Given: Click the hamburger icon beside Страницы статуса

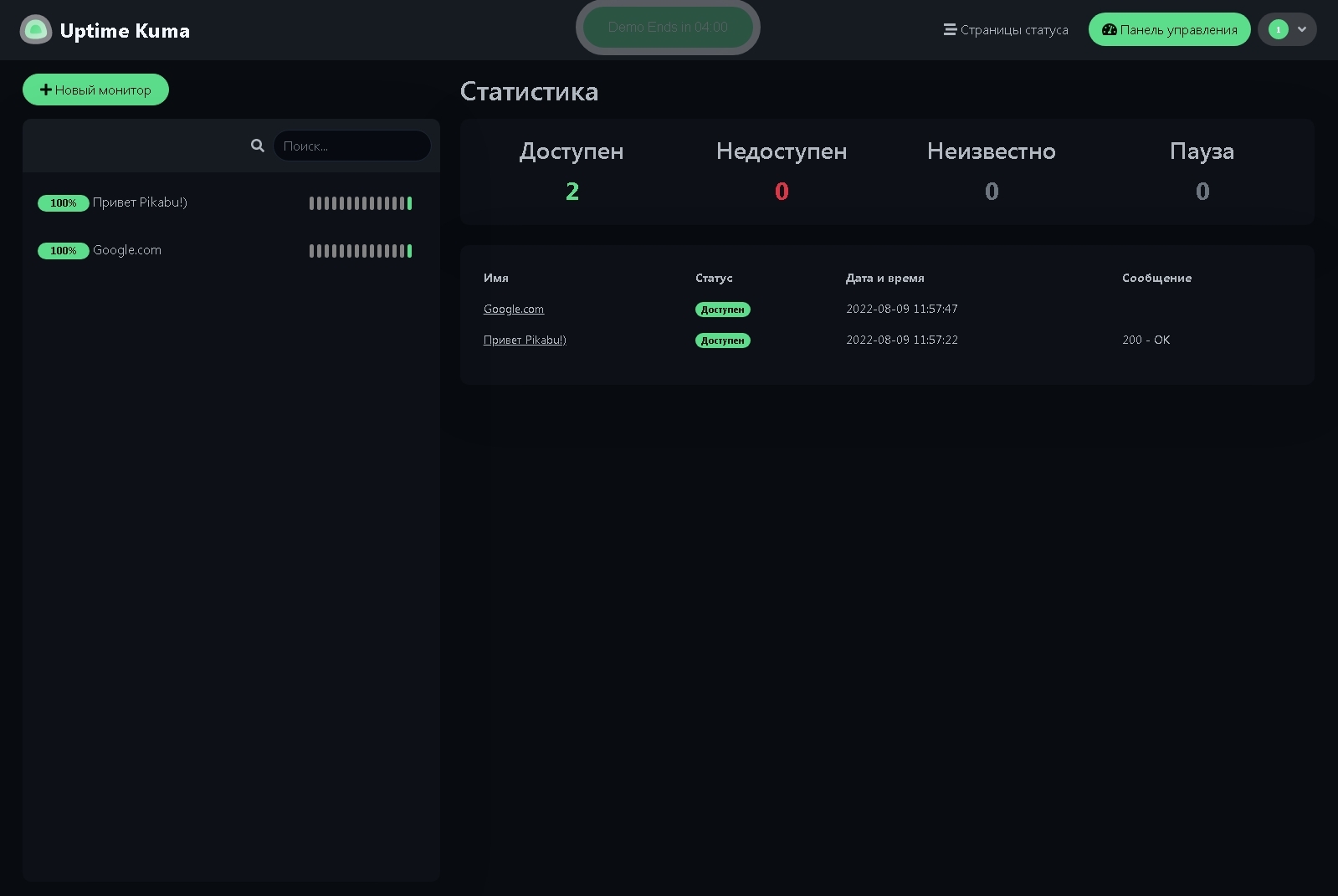Looking at the screenshot, I should (950, 29).
